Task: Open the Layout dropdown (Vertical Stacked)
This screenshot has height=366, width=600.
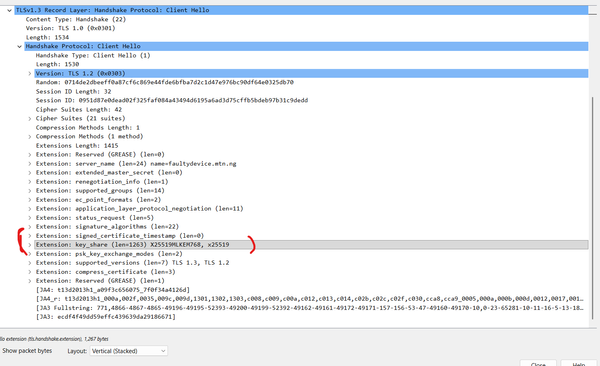Action: point(129,351)
